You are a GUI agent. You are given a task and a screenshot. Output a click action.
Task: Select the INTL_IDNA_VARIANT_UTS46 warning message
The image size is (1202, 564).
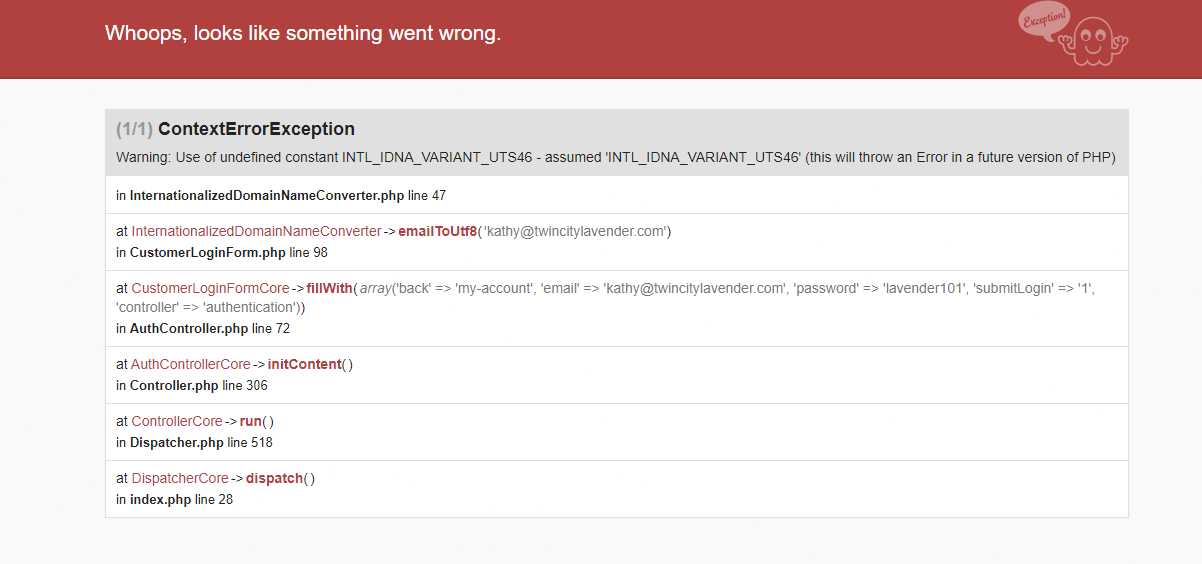[x=615, y=157]
